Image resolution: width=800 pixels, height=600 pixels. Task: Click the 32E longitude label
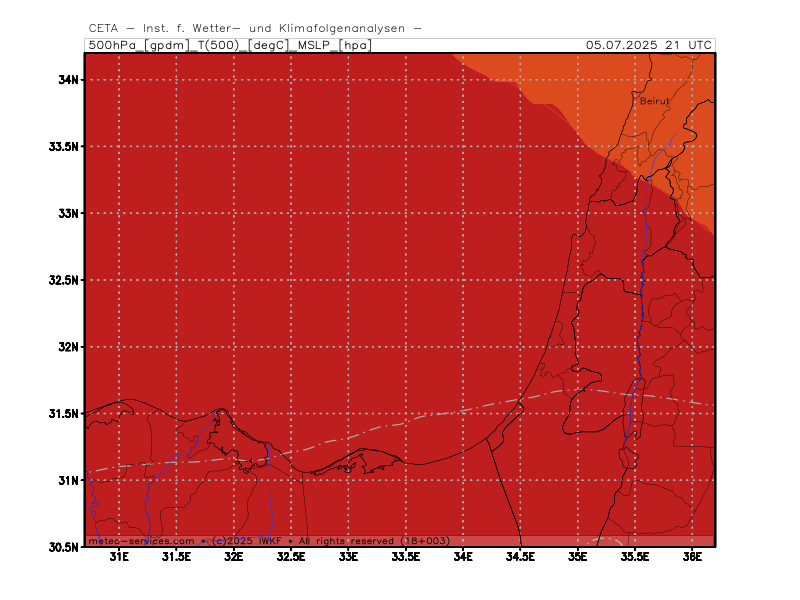click(x=234, y=557)
